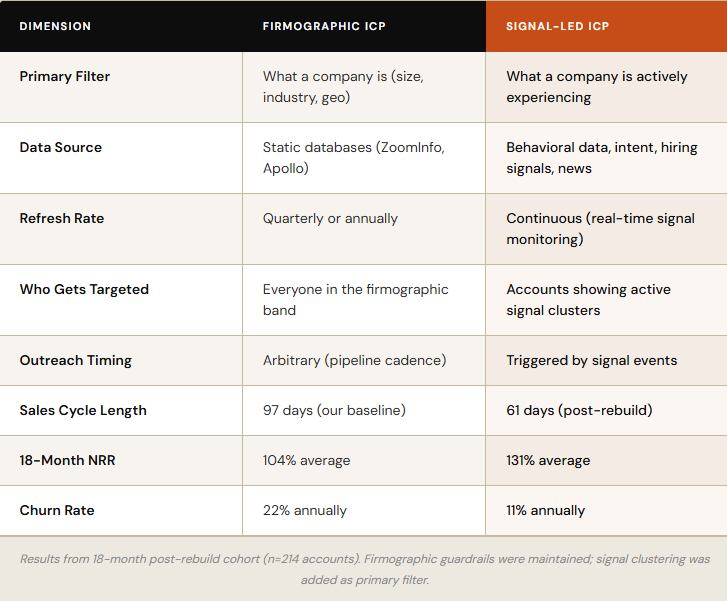Click the 11% annually cell
Screen dimensions: 727x601
(x=546, y=510)
